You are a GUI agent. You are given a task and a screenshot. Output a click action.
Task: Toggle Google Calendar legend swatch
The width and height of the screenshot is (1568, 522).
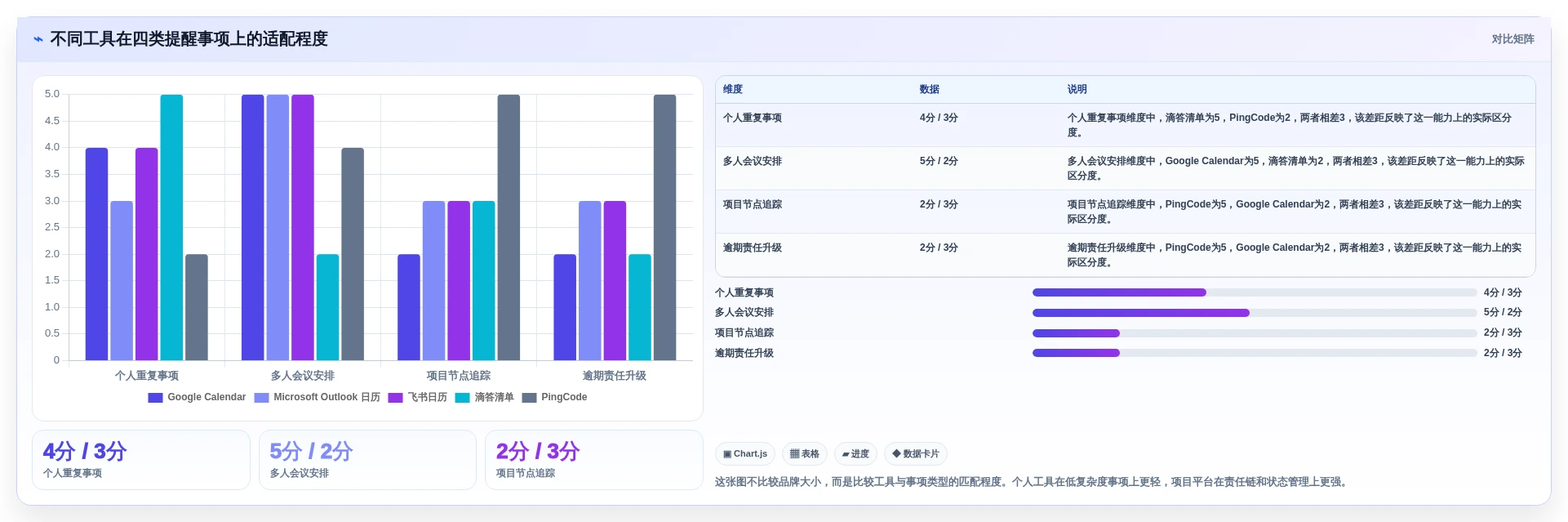[x=155, y=398]
